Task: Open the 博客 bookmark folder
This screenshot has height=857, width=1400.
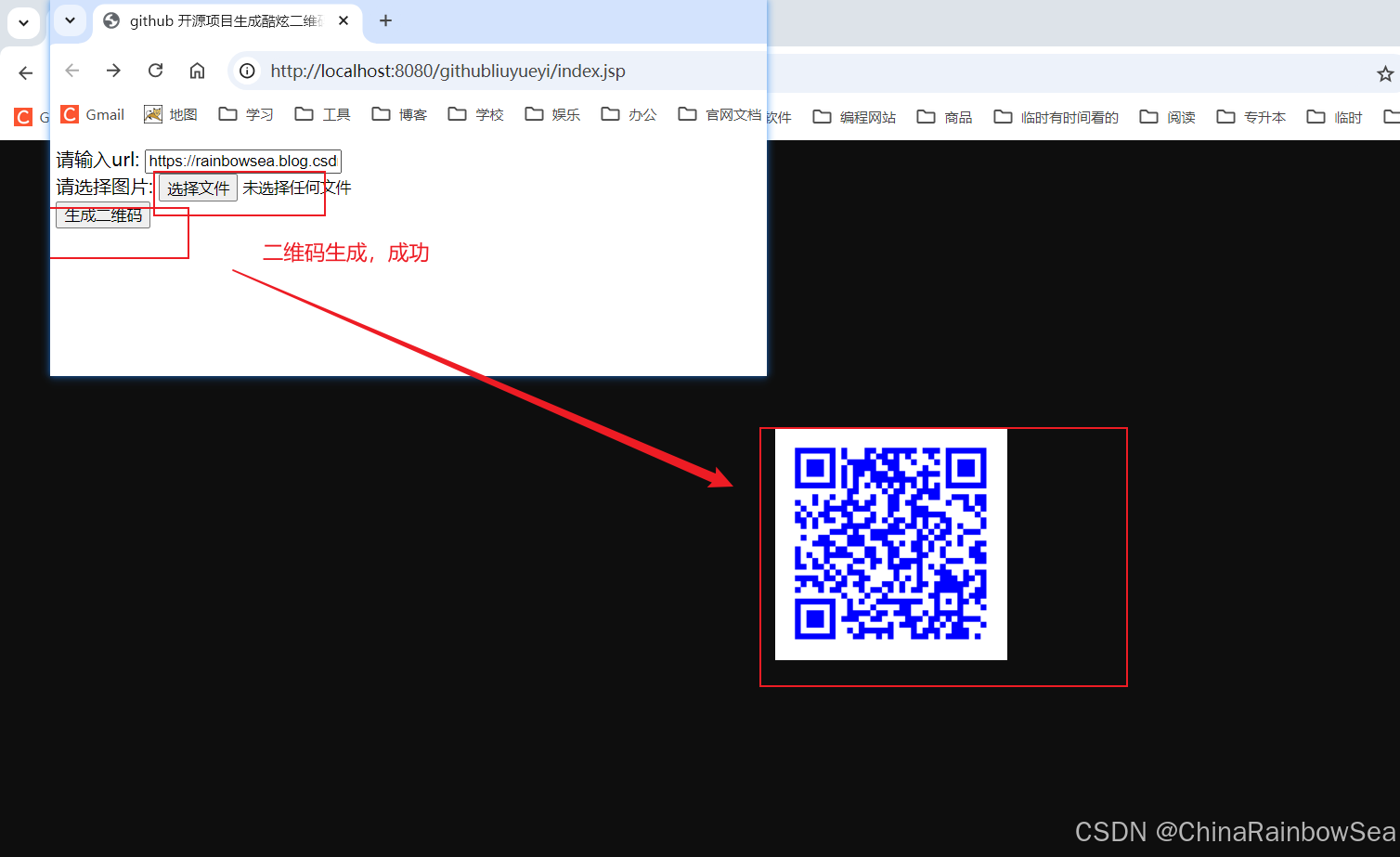Action: click(399, 114)
